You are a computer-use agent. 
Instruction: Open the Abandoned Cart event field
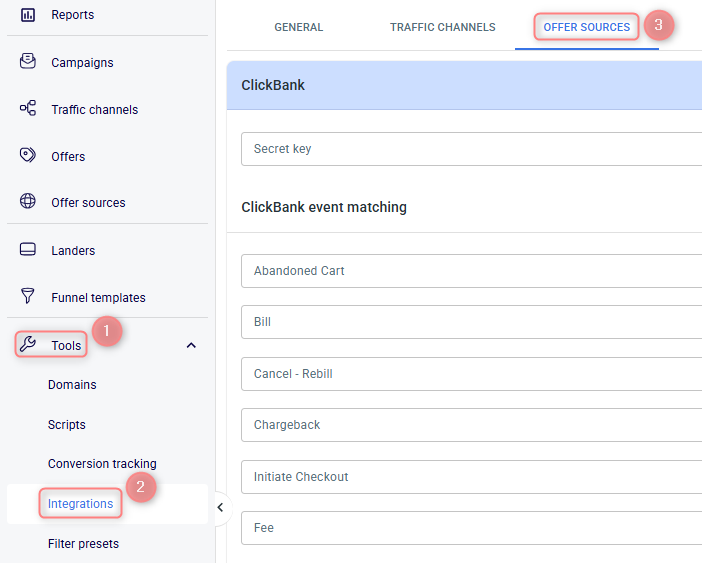(471, 271)
